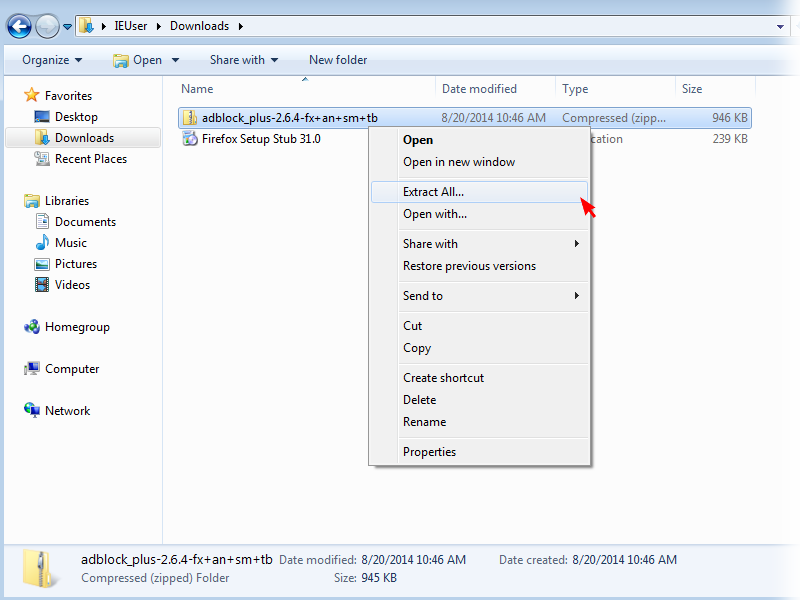
Task: Choose Create shortcut in context menu
Action: click(480, 378)
